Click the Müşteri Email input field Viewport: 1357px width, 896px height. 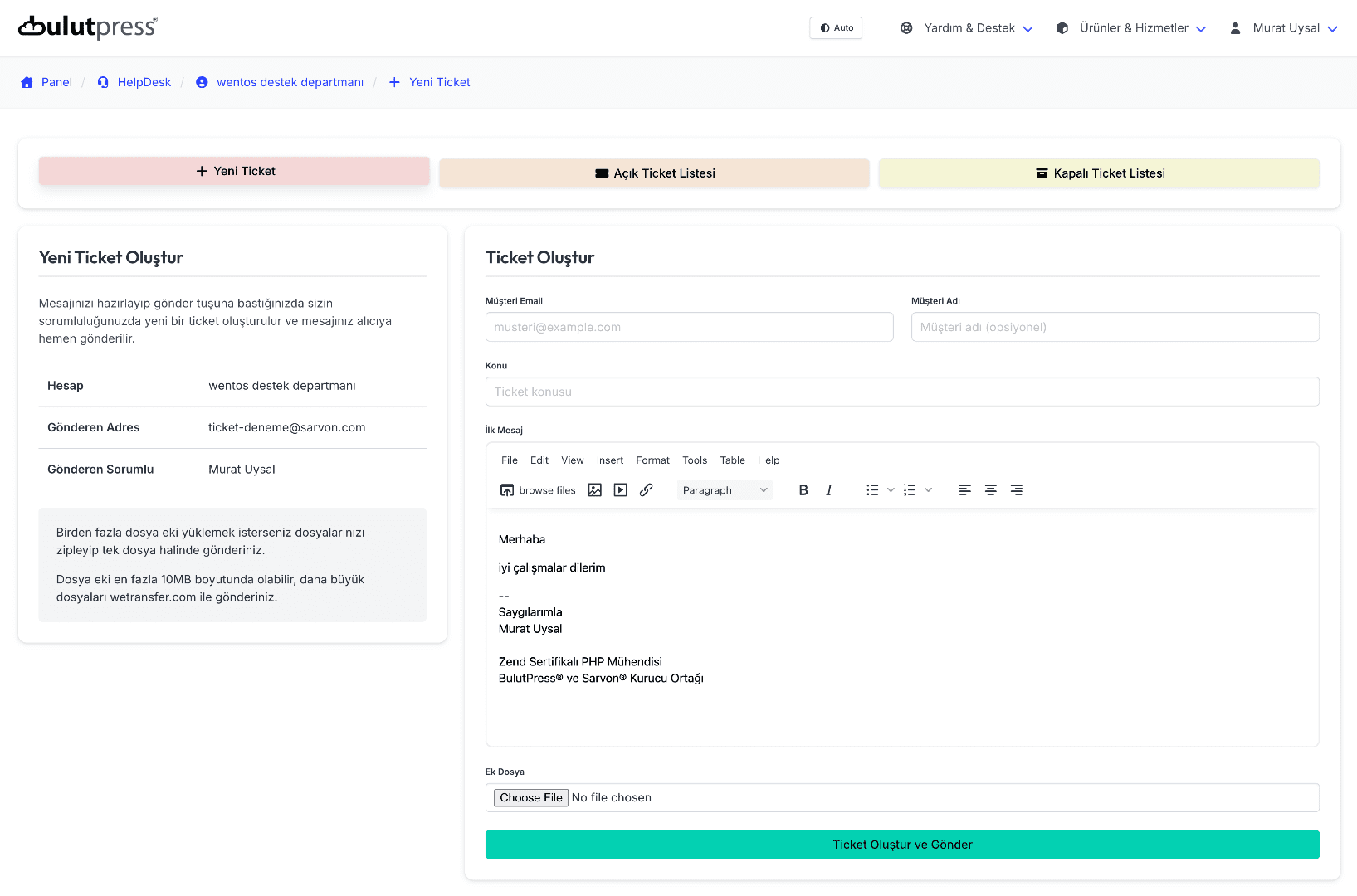pyautogui.click(x=689, y=327)
